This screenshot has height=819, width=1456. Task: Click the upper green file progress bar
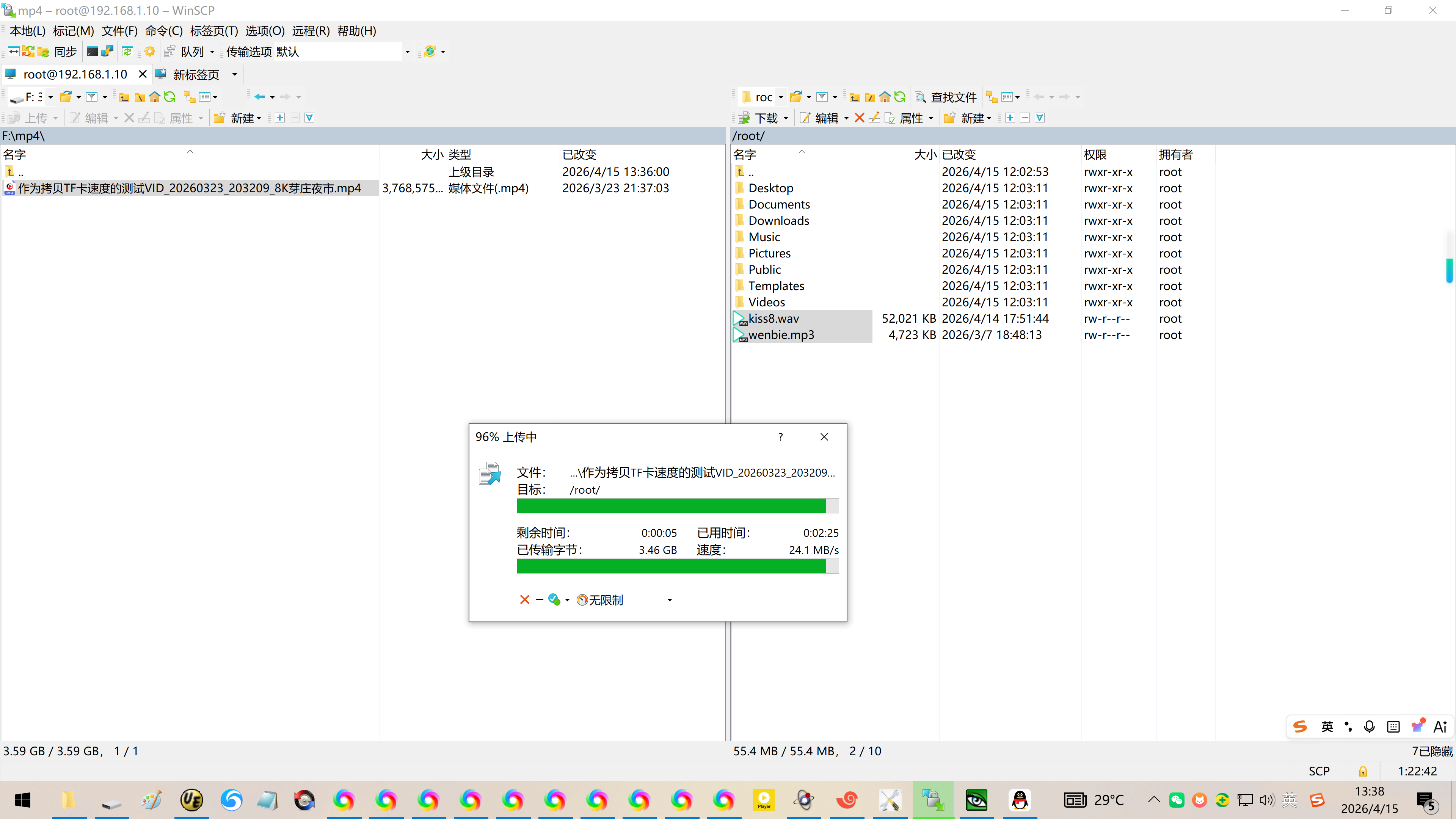pyautogui.click(x=671, y=505)
